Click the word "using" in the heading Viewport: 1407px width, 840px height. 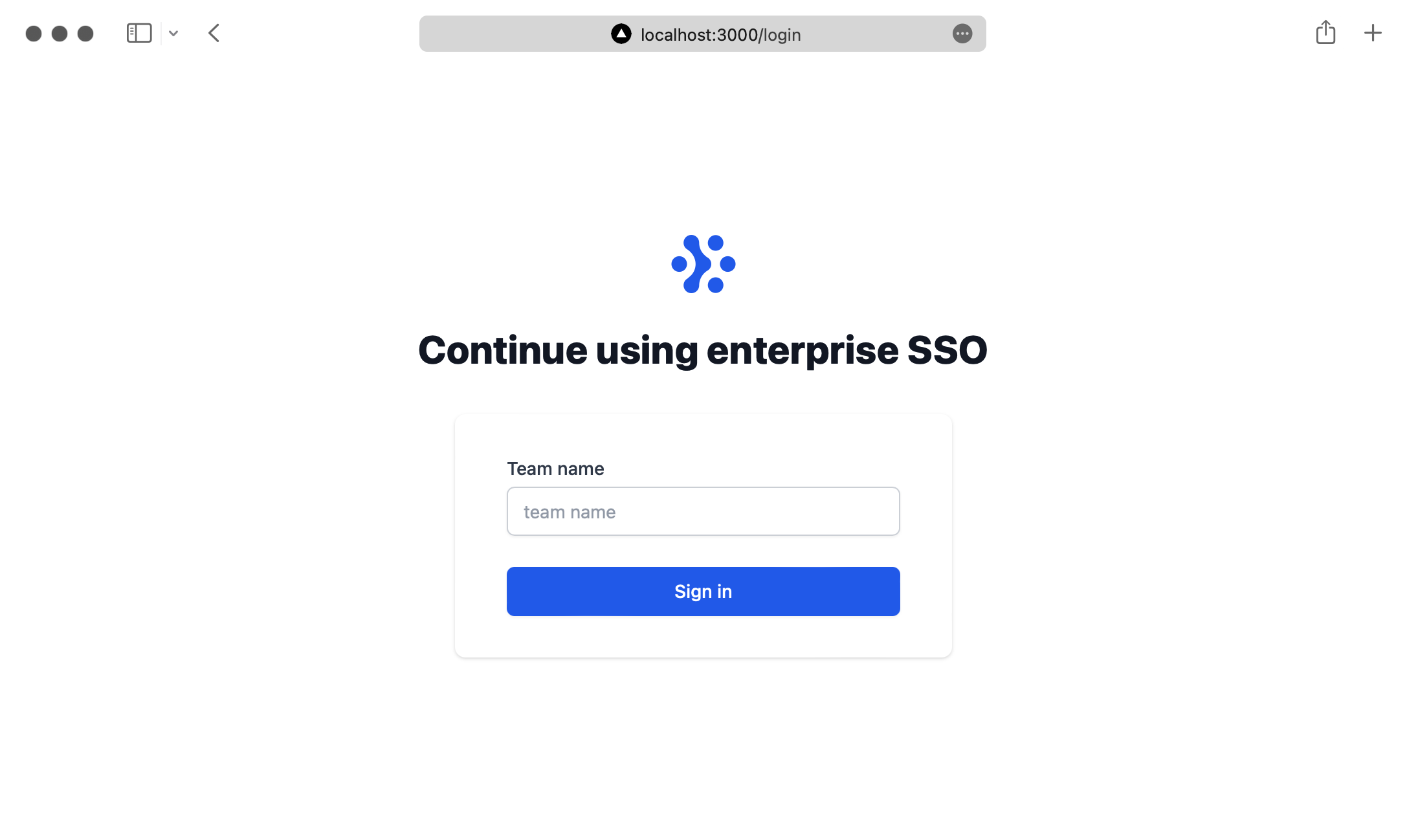647,350
